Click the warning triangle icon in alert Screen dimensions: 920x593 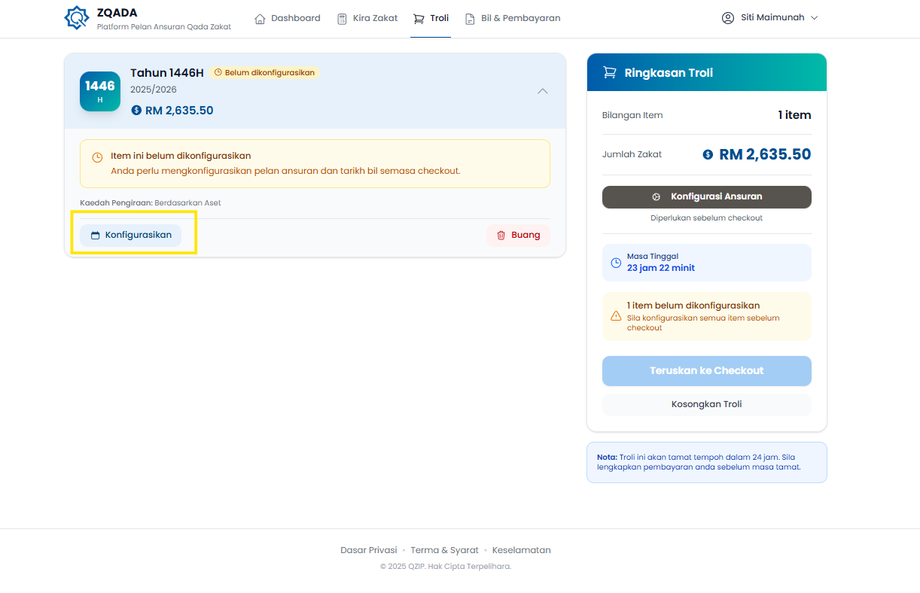click(615, 316)
